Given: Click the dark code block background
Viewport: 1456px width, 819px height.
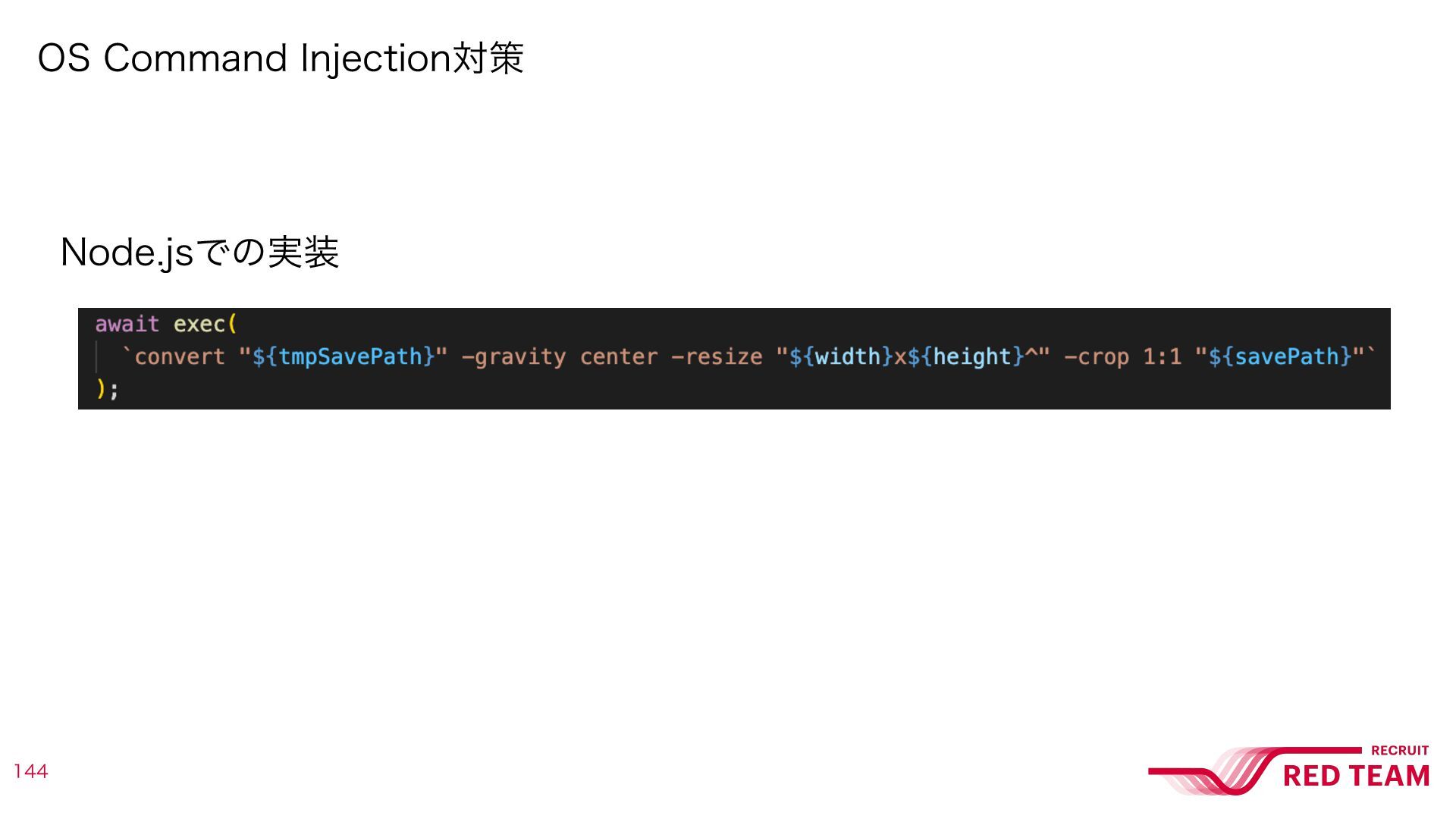Looking at the screenshot, I should 734,359.
